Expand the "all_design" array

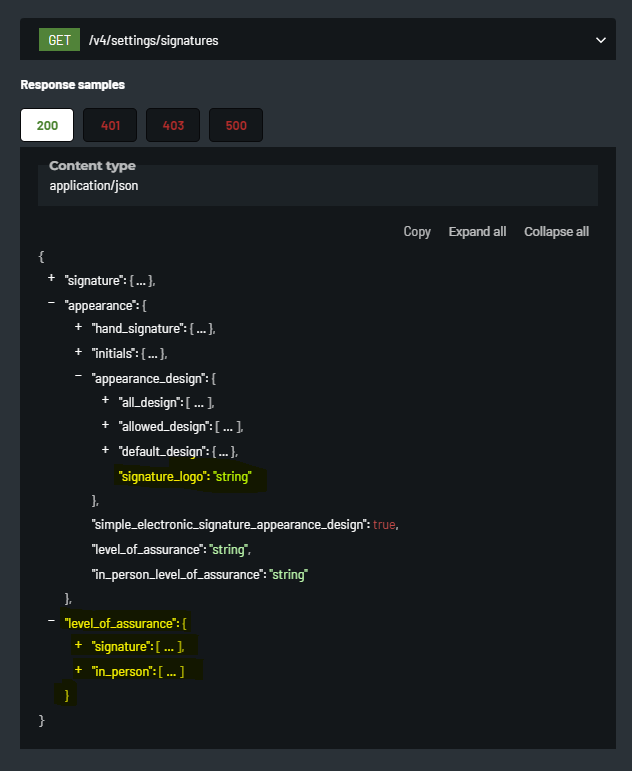pyautogui.click(x=106, y=401)
